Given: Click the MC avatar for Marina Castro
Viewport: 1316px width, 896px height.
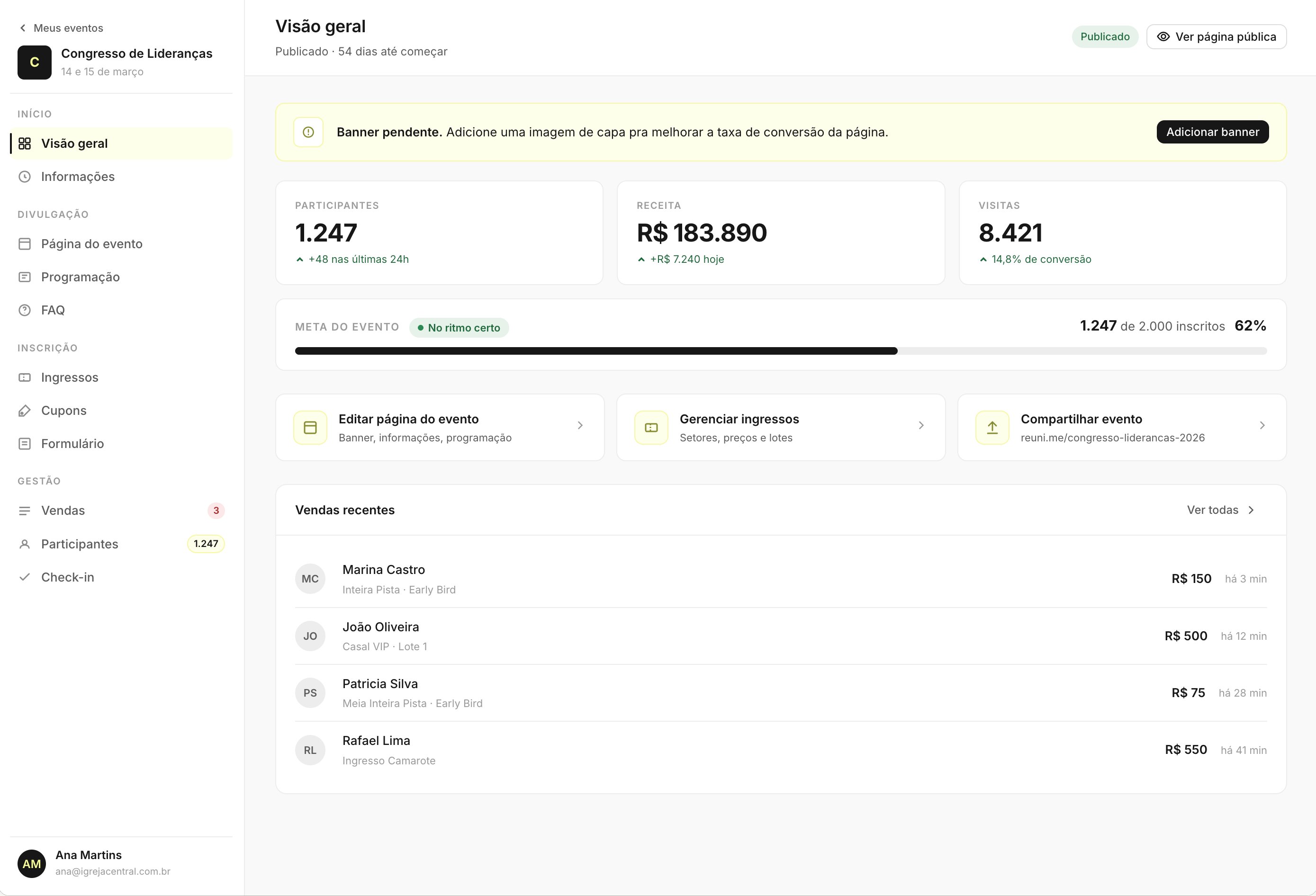Looking at the screenshot, I should tap(310, 578).
